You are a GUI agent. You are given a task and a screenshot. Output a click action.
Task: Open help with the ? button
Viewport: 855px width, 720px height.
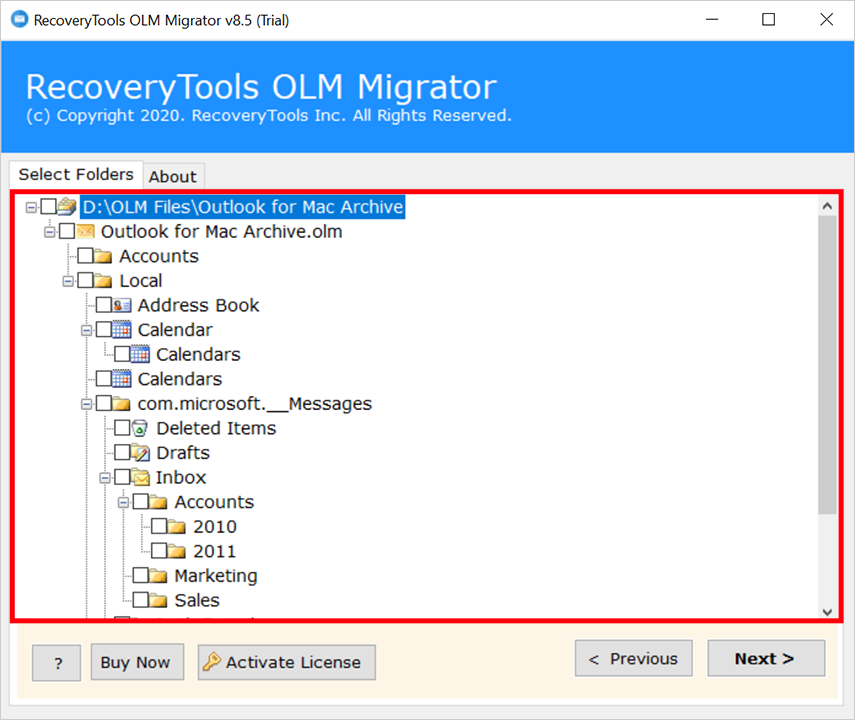click(57, 663)
